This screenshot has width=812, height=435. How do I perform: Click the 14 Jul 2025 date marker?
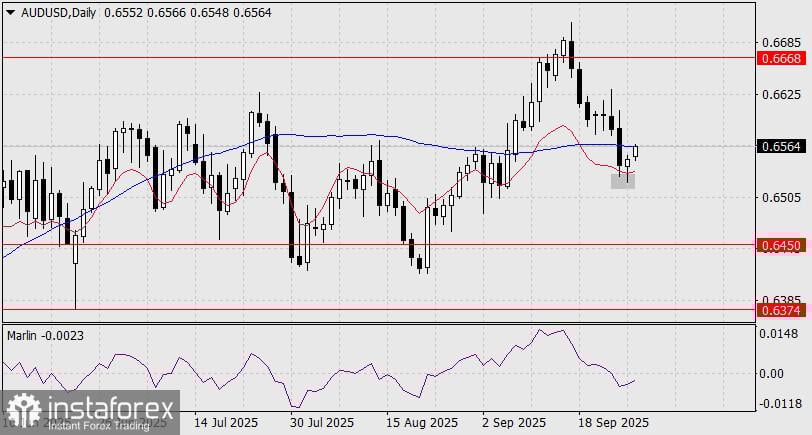pos(226,423)
